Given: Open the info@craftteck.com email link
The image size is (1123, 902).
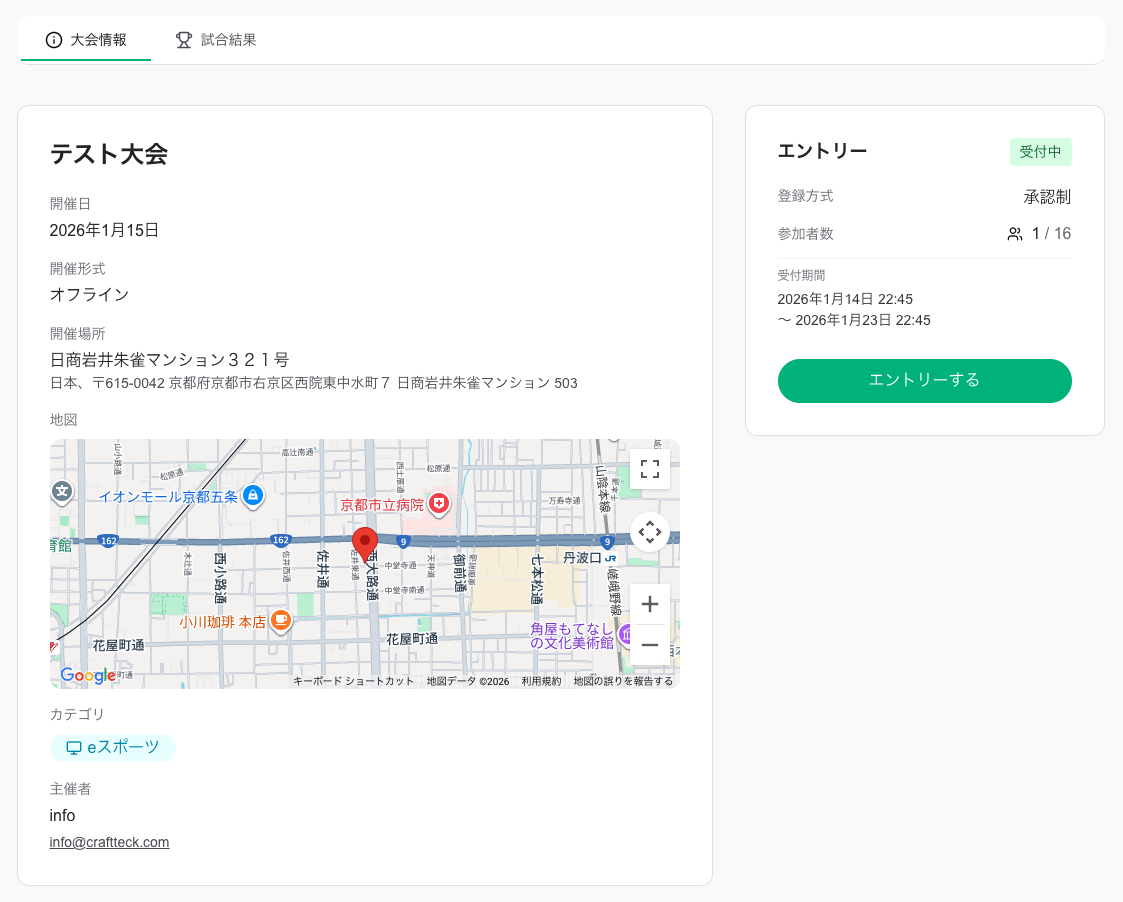Looking at the screenshot, I should [x=109, y=842].
